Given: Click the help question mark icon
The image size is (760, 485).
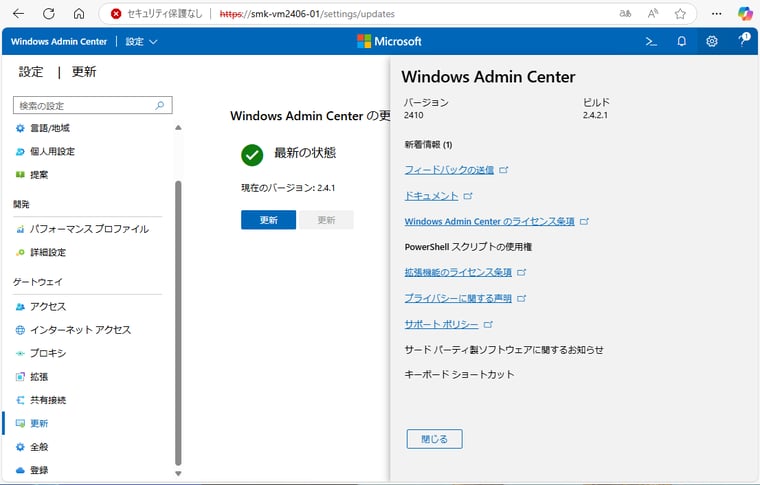Looking at the screenshot, I should (x=743, y=40).
